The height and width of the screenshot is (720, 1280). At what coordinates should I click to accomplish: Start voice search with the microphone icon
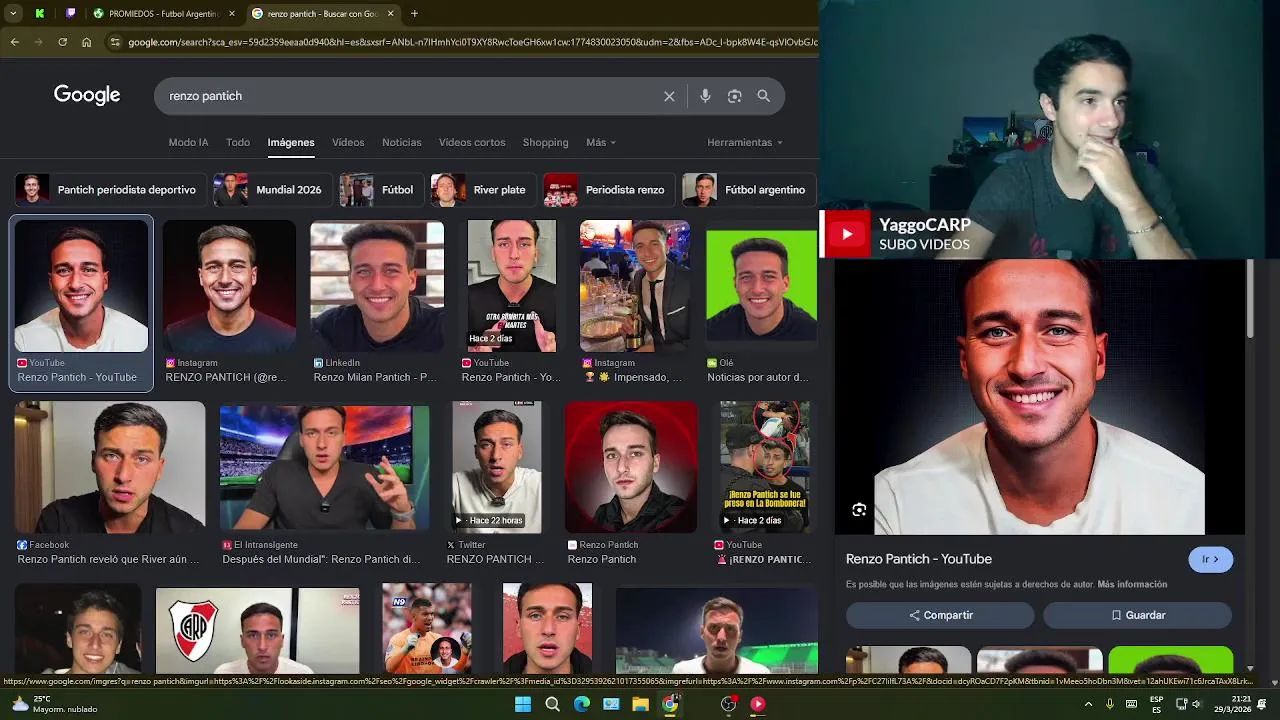pyautogui.click(x=705, y=96)
